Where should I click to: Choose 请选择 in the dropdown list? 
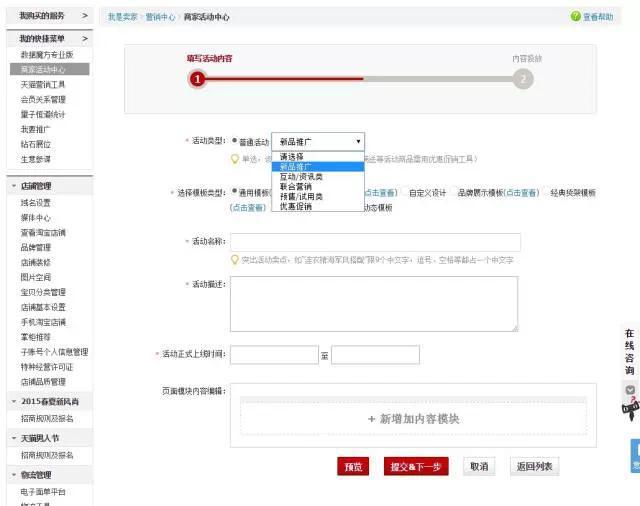(x=318, y=157)
